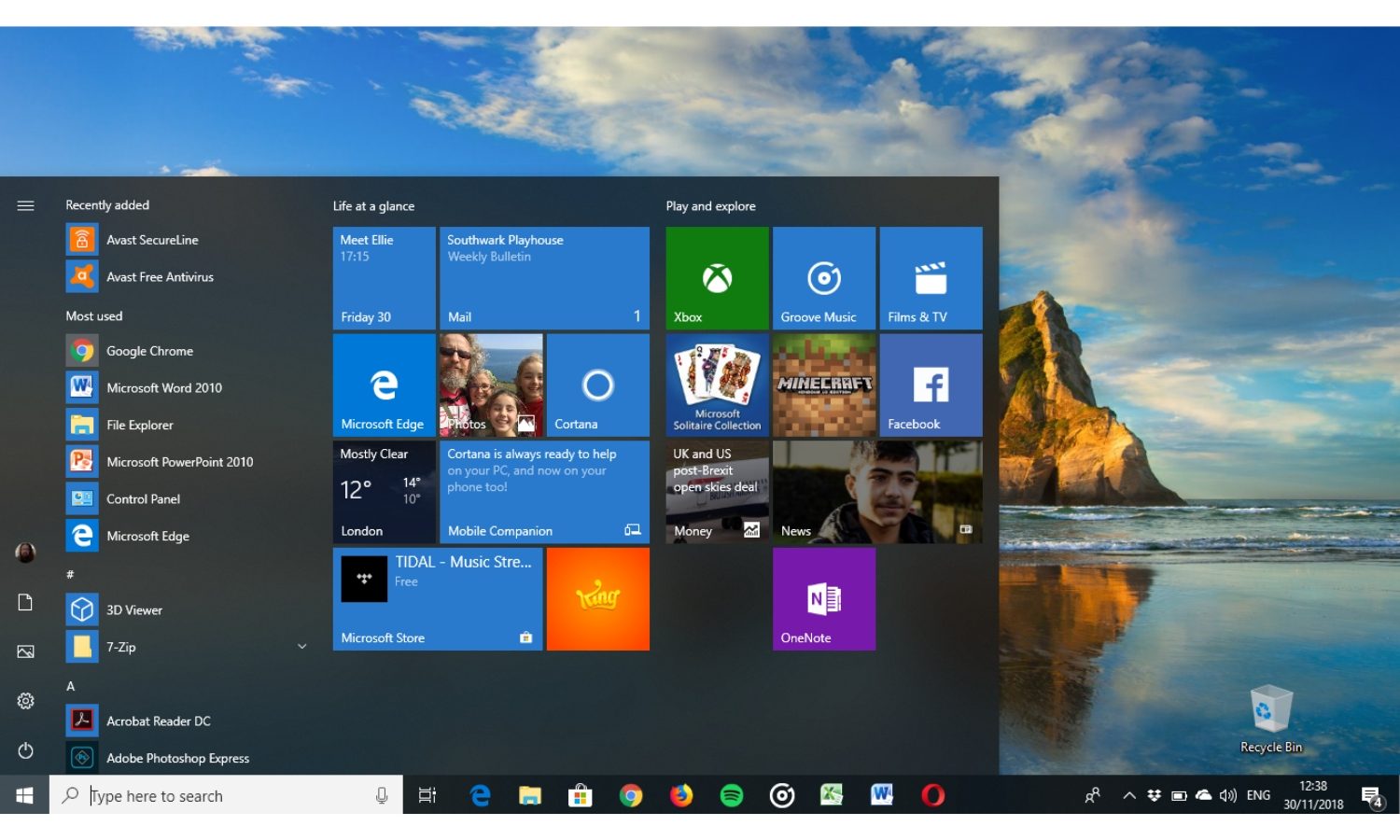Open the Facebook tile
The width and height of the screenshot is (1400, 840).
tap(931, 385)
